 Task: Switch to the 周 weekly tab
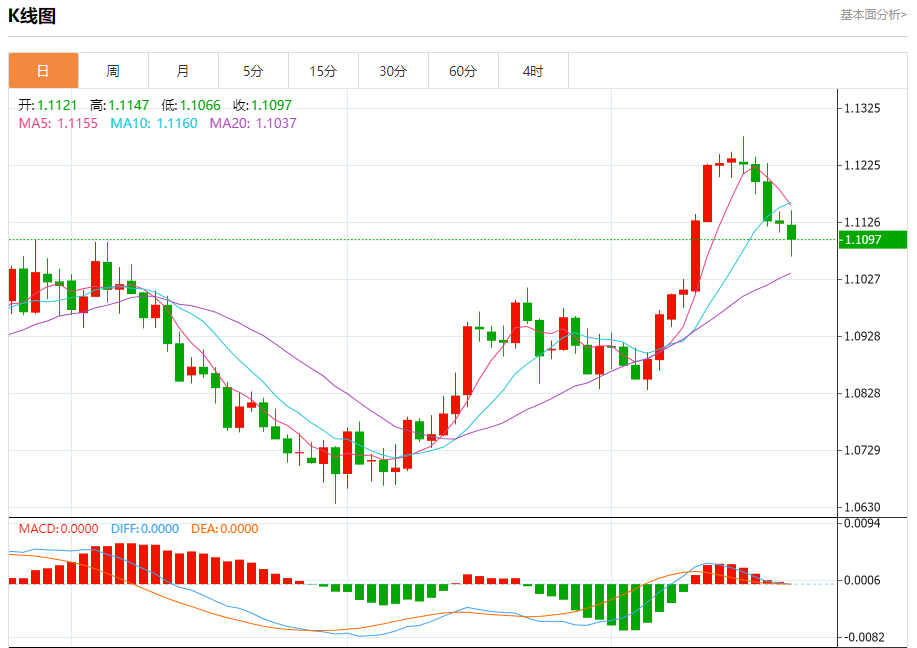[113, 71]
